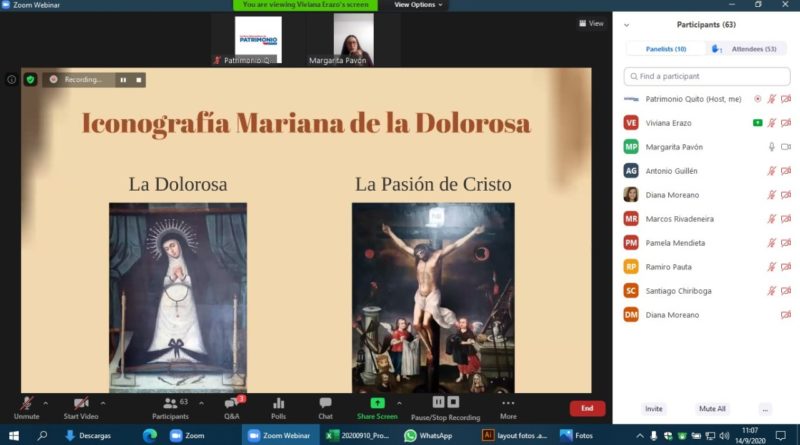Click the Patrimonio Quito video thumbnail

click(x=258, y=40)
